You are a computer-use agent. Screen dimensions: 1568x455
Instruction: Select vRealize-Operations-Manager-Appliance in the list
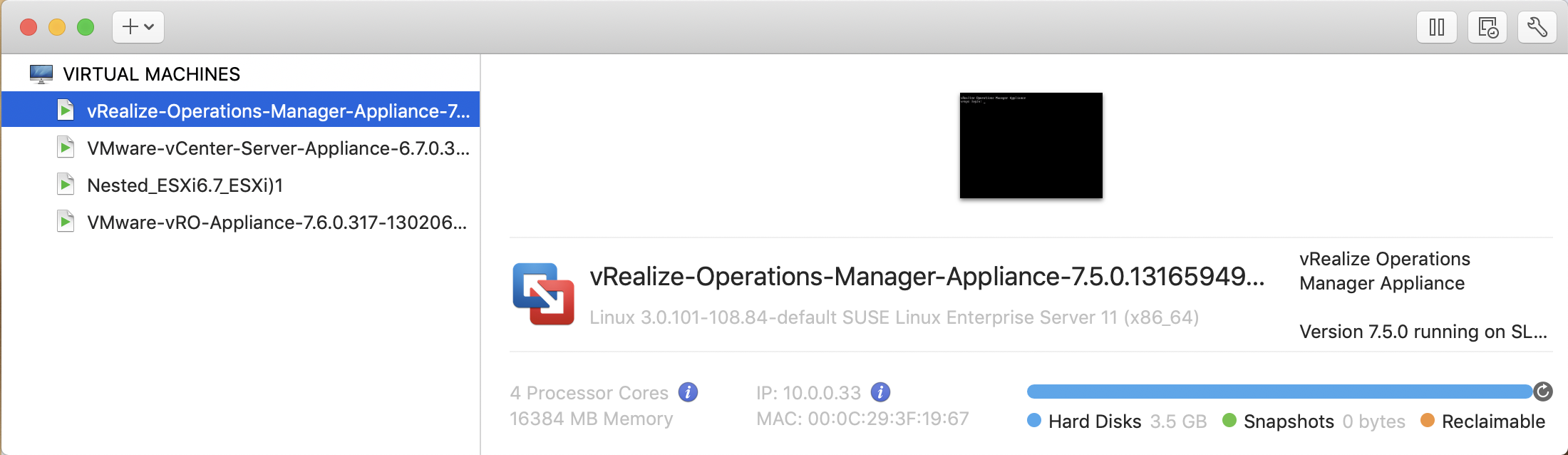pos(240,110)
